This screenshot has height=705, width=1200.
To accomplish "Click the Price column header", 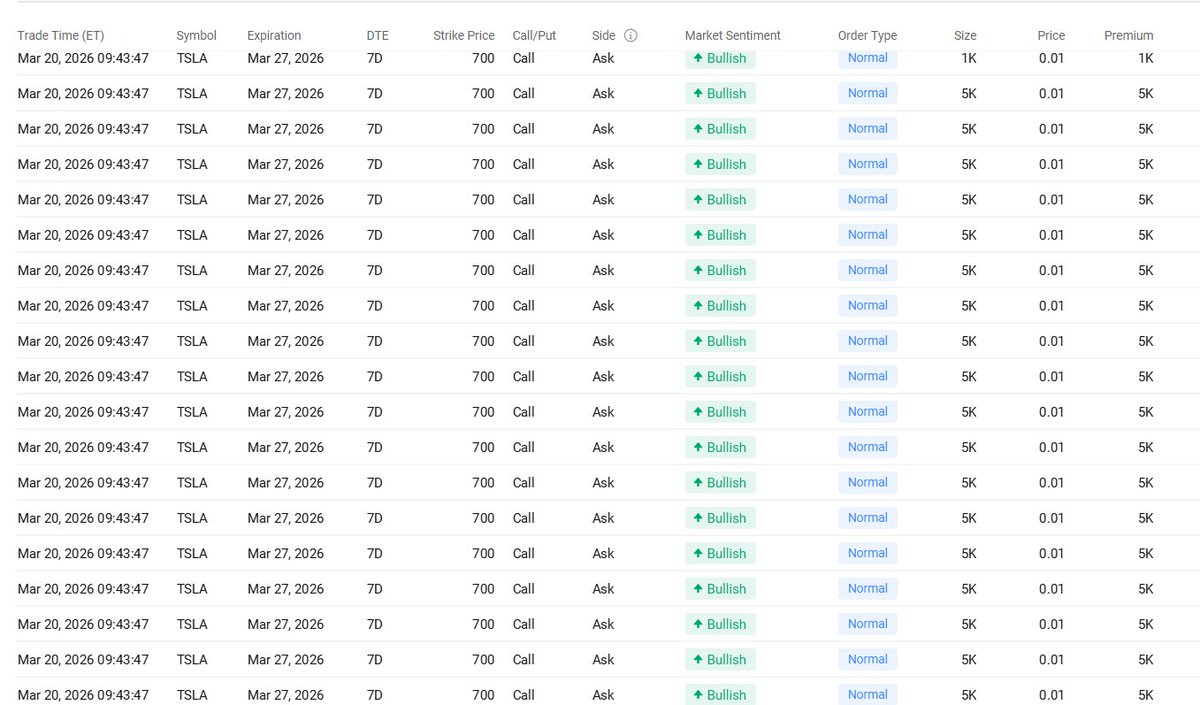I will coord(1051,35).
